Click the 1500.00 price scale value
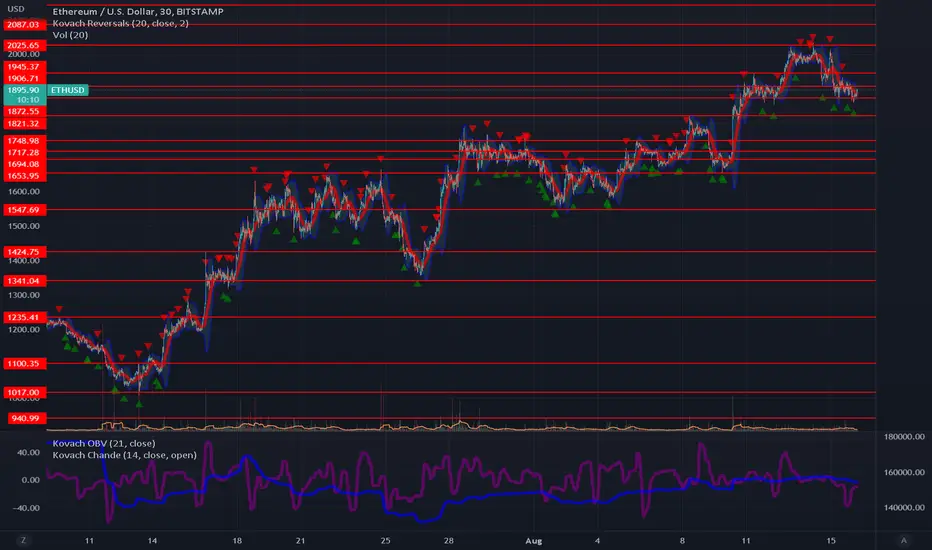Image resolution: width=932 pixels, height=550 pixels. 24,226
